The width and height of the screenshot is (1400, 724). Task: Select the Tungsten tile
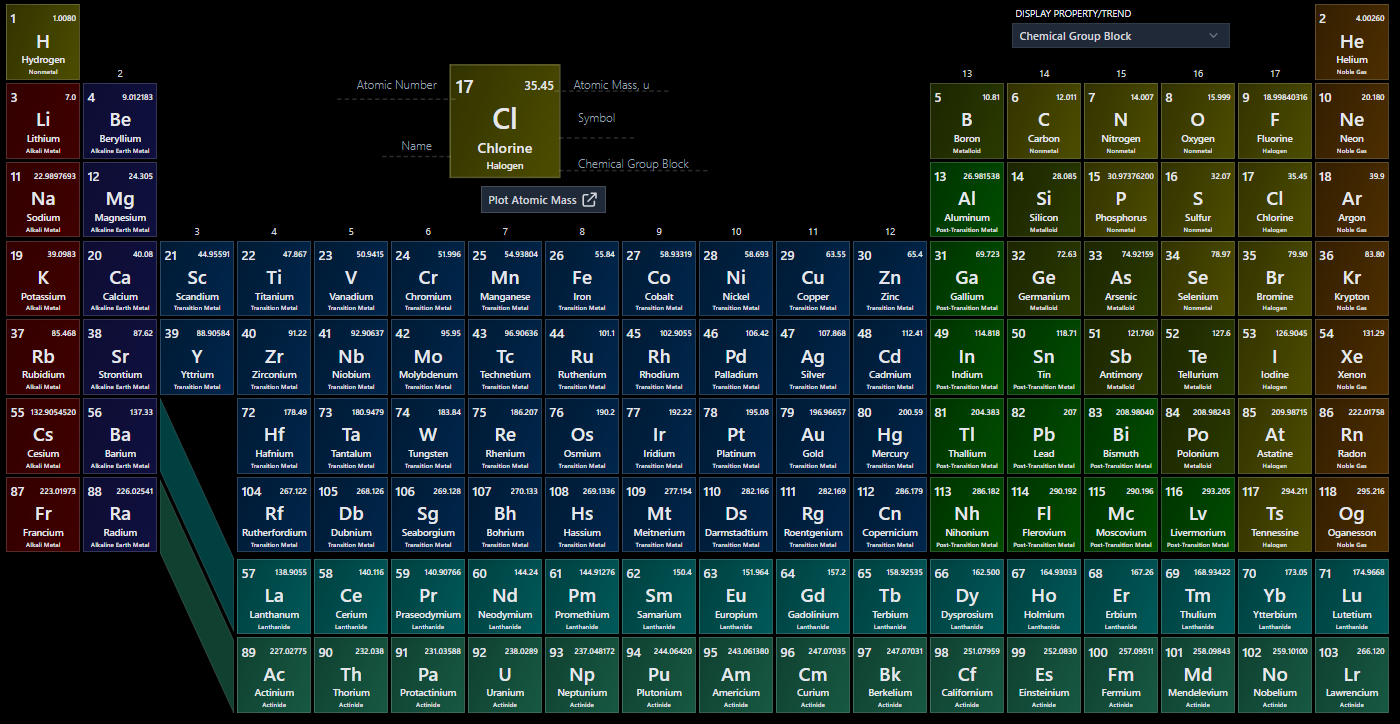[428, 436]
